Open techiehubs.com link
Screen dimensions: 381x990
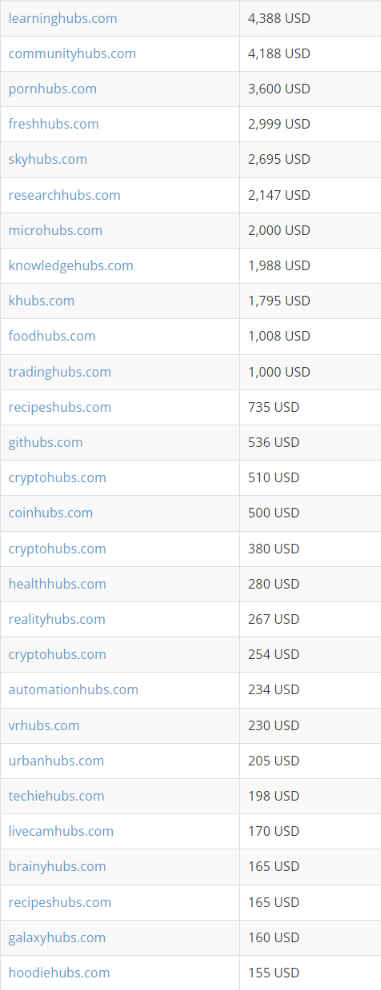point(56,796)
